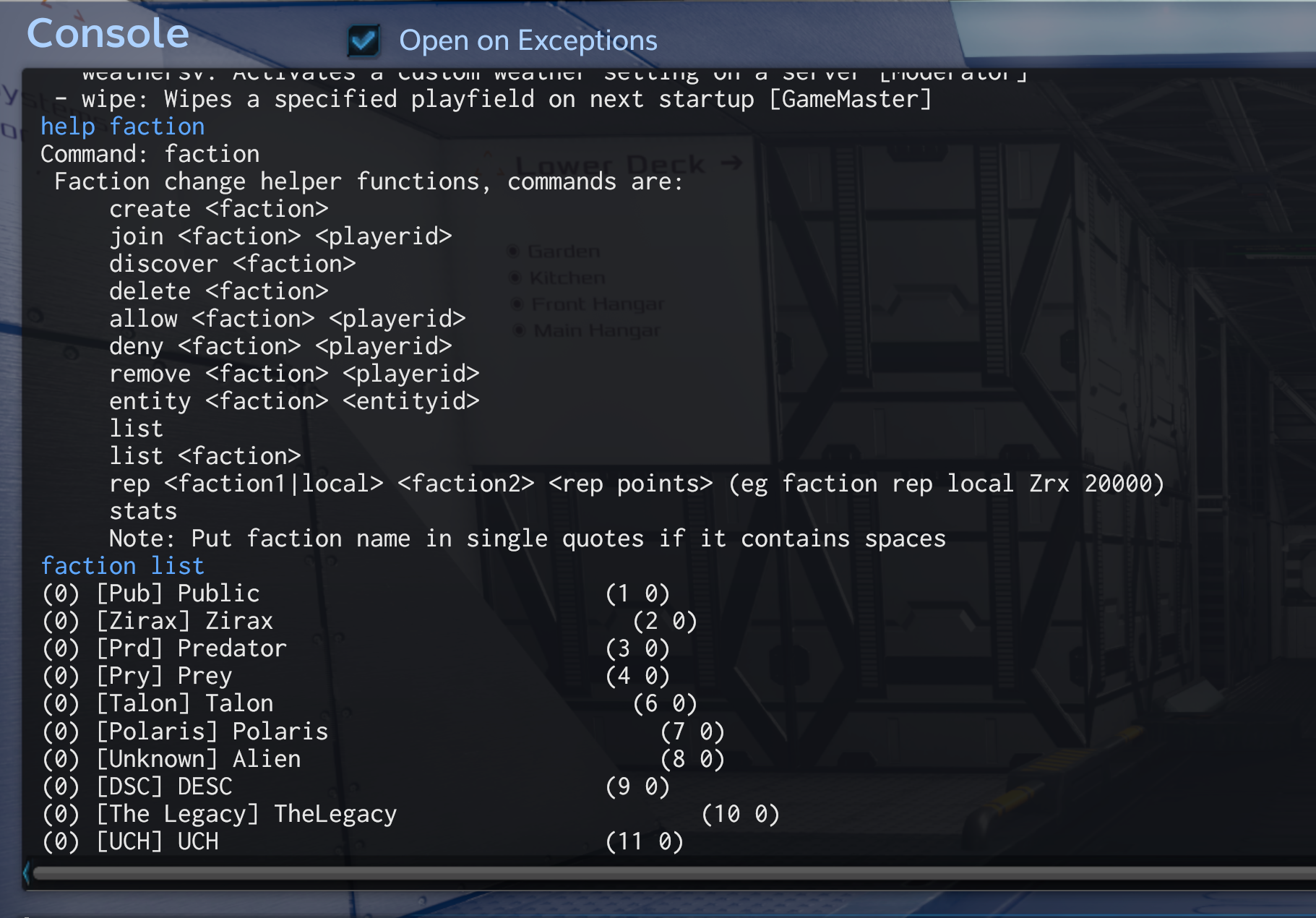
Task: Click the blue 'help faction' command line
Action: click(x=123, y=126)
